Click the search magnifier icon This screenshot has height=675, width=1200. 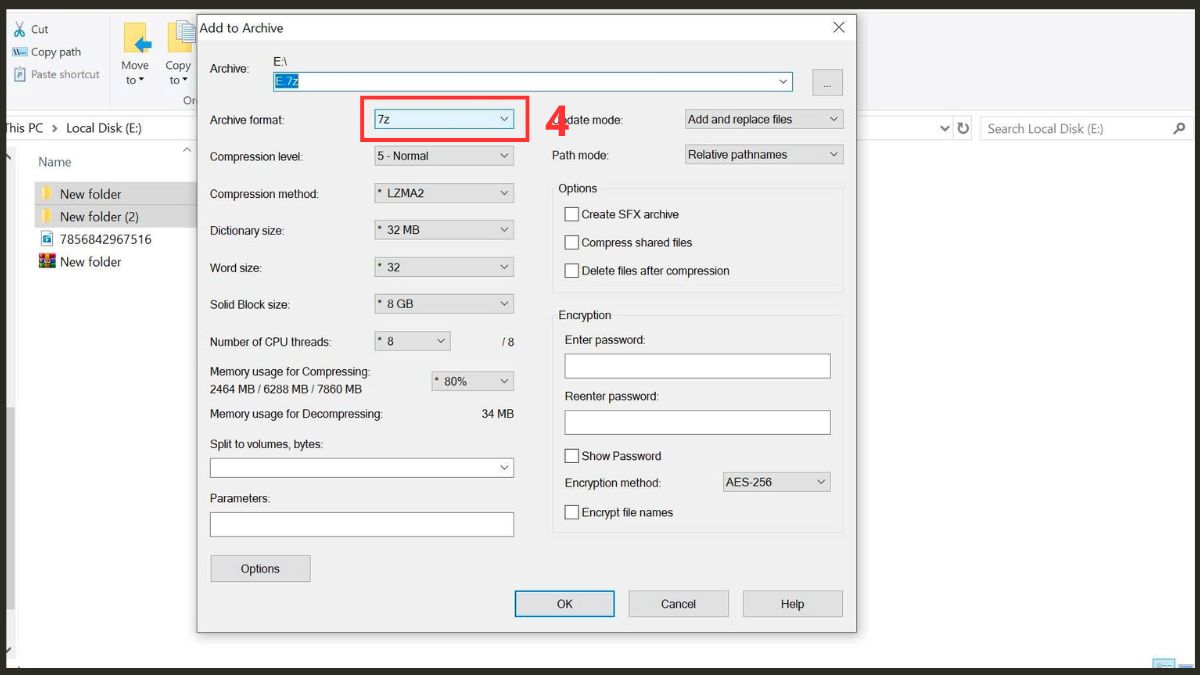coord(1179,129)
